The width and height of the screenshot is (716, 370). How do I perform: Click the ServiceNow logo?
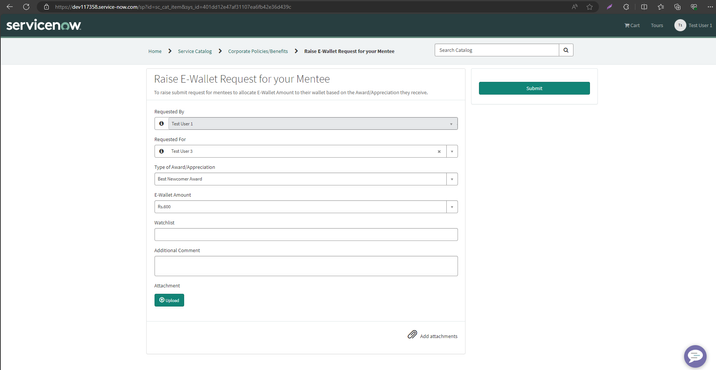(43, 25)
